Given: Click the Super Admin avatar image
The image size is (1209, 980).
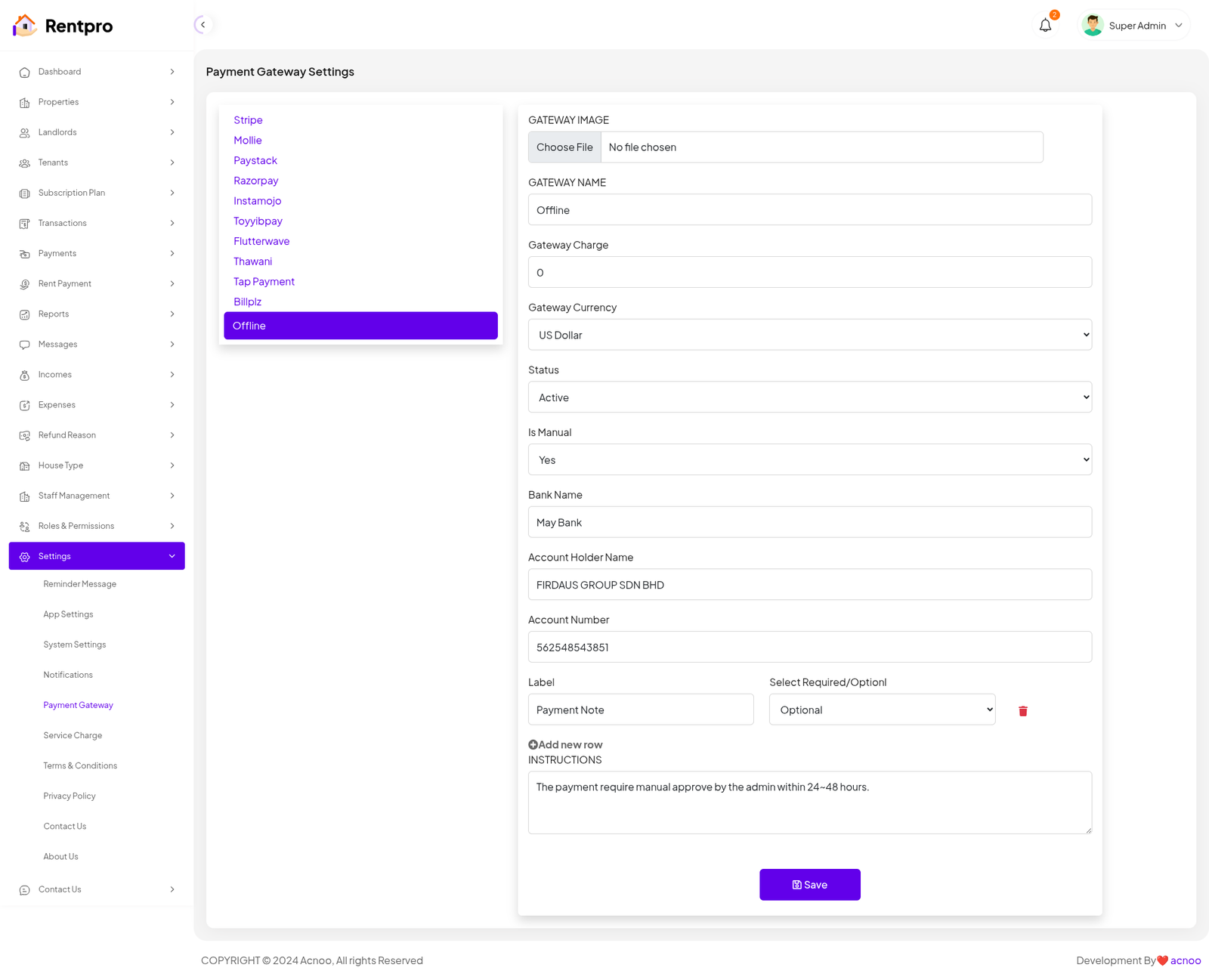Looking at the screenshot, I should [x=1092, y=26].
